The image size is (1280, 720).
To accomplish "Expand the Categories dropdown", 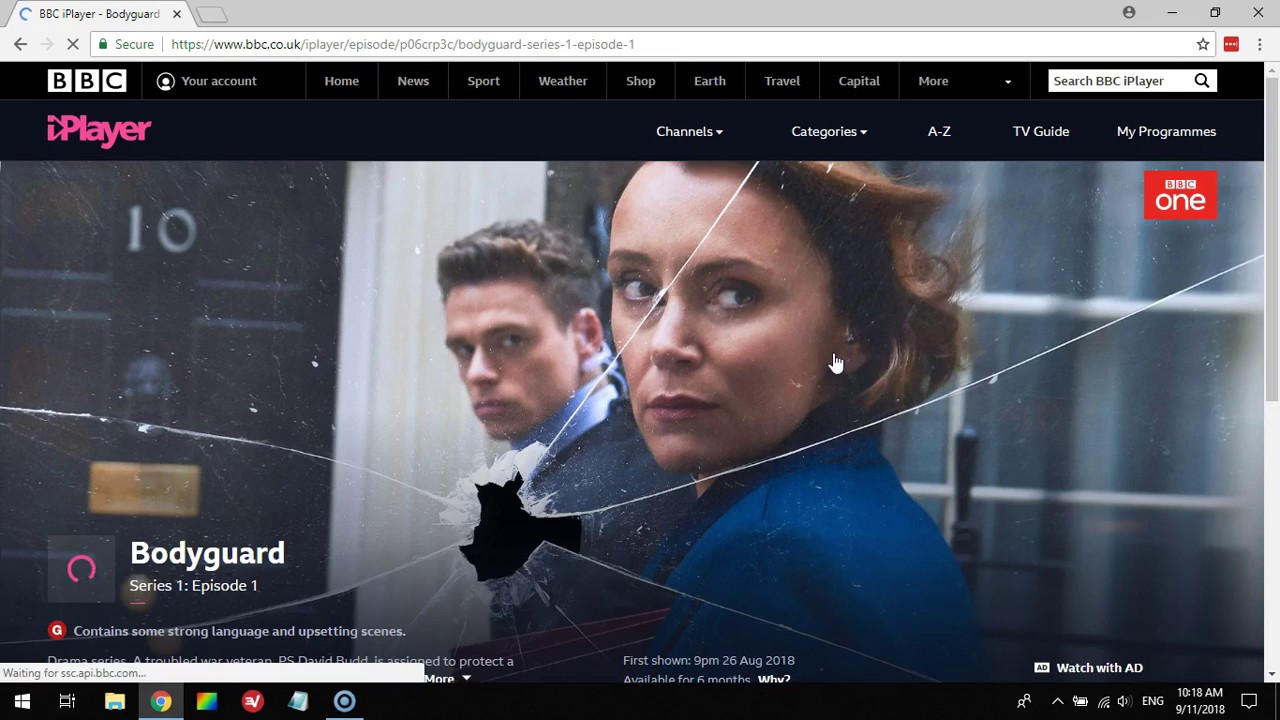I will 829,131.
